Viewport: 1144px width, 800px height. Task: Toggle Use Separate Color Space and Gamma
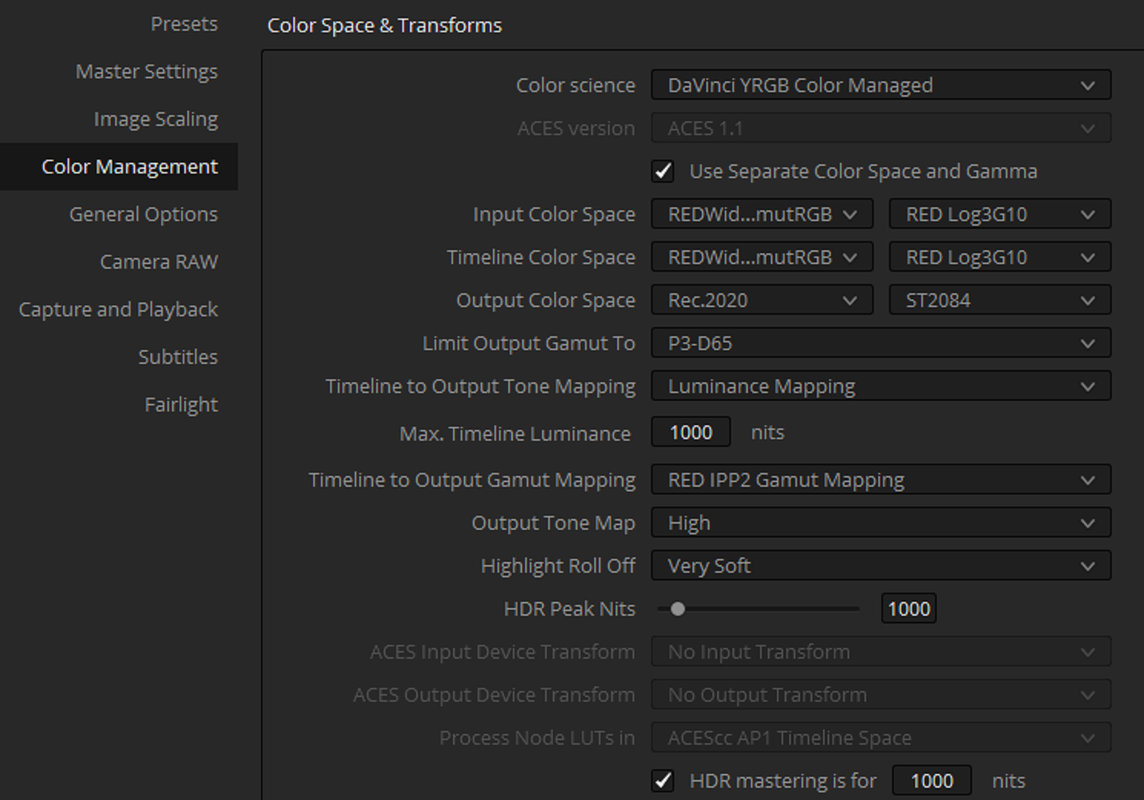click(663, 171)
